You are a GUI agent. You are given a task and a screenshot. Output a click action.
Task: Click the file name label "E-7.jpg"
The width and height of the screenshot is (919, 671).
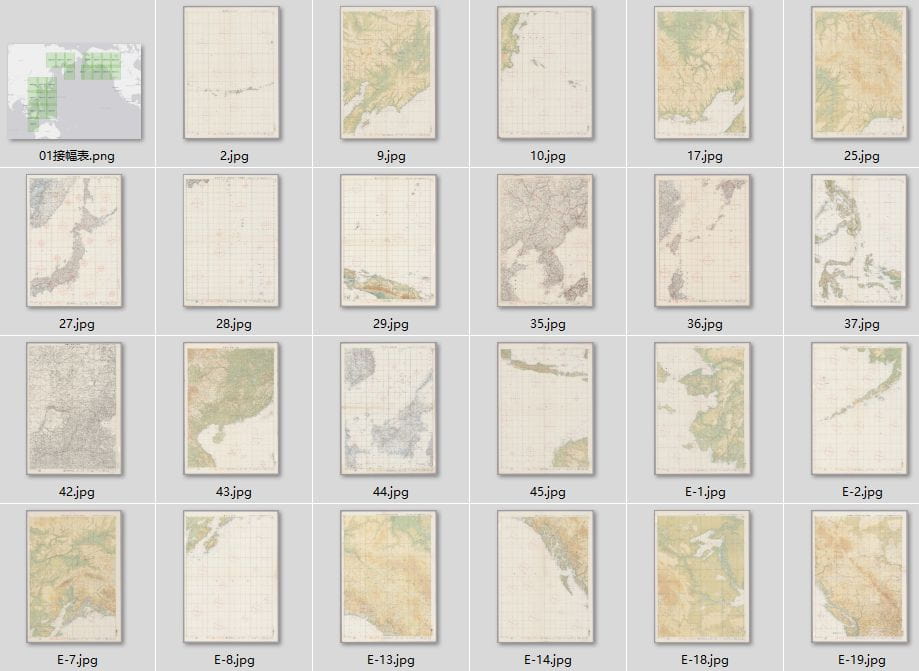point(77,660)
